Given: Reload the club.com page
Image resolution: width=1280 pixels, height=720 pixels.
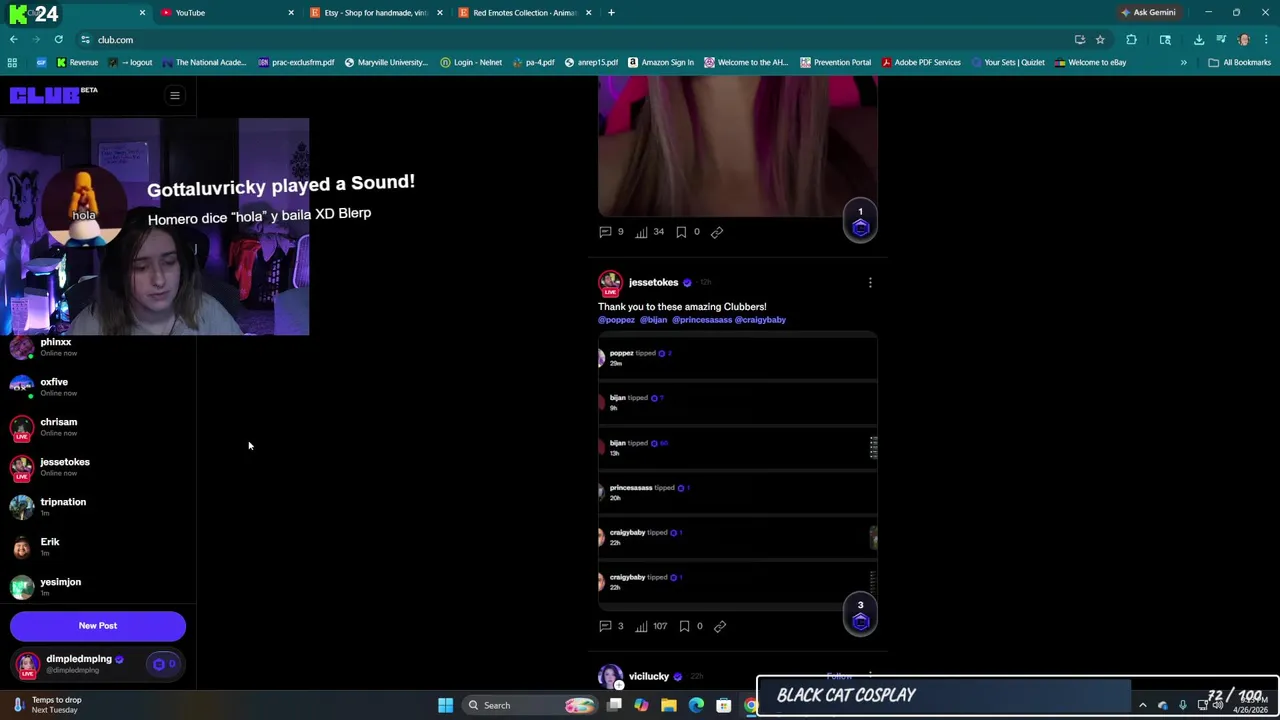Looking at the screenshot, I should (x=59, y=40).
